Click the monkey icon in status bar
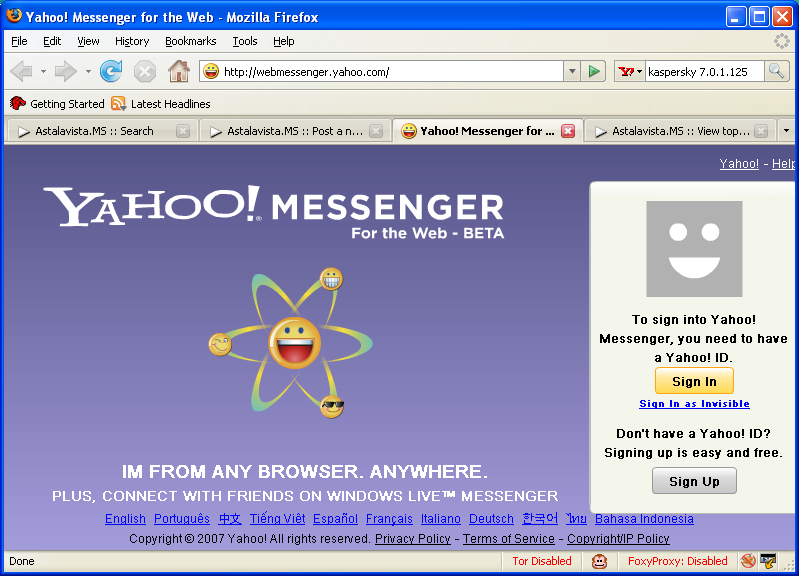This screenshot has width=799, height=576. click(599, 561)
